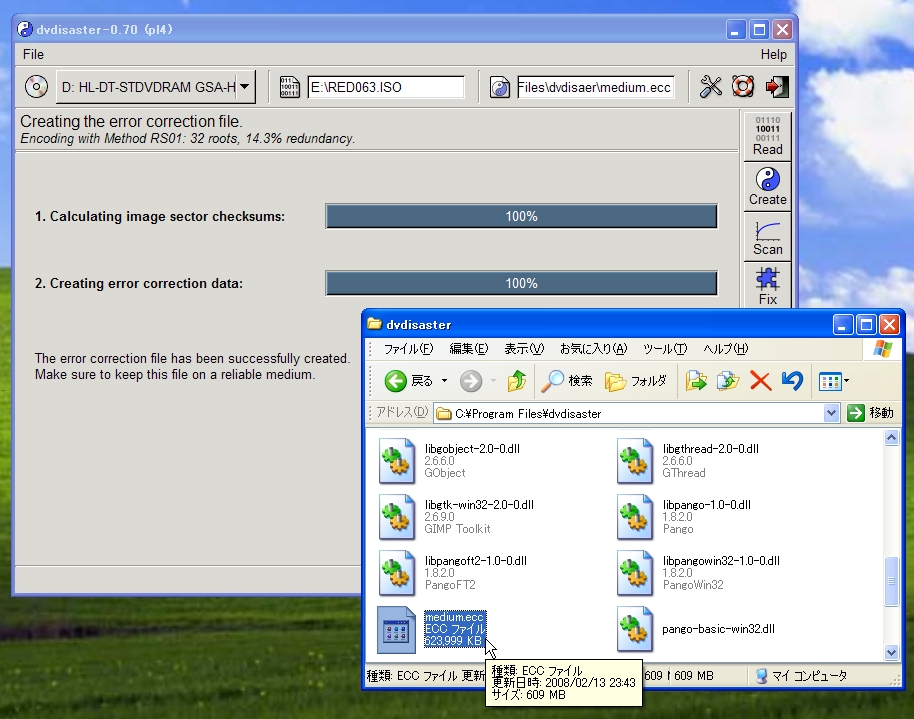Image resolution: width=914 pixels, height=719 pixels.
Task: Click the medium.ecc path input field
Action: pyautogui.click(x=596, y=87)
